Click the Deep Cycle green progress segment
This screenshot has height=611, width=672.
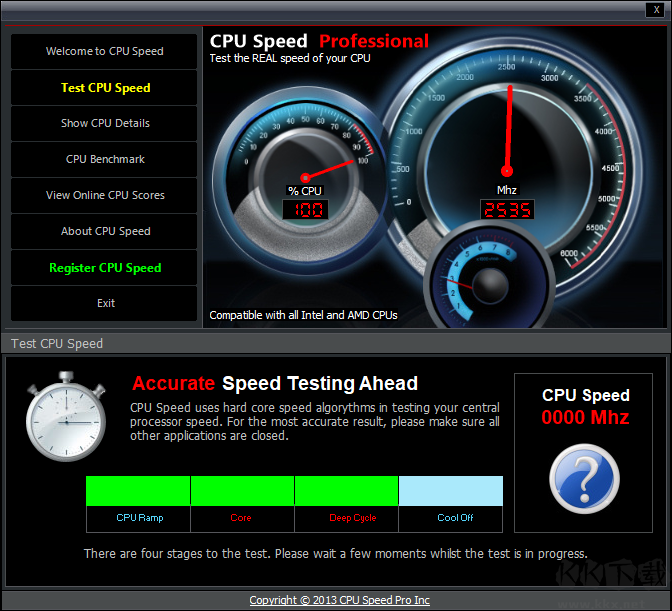click(346, 491)
